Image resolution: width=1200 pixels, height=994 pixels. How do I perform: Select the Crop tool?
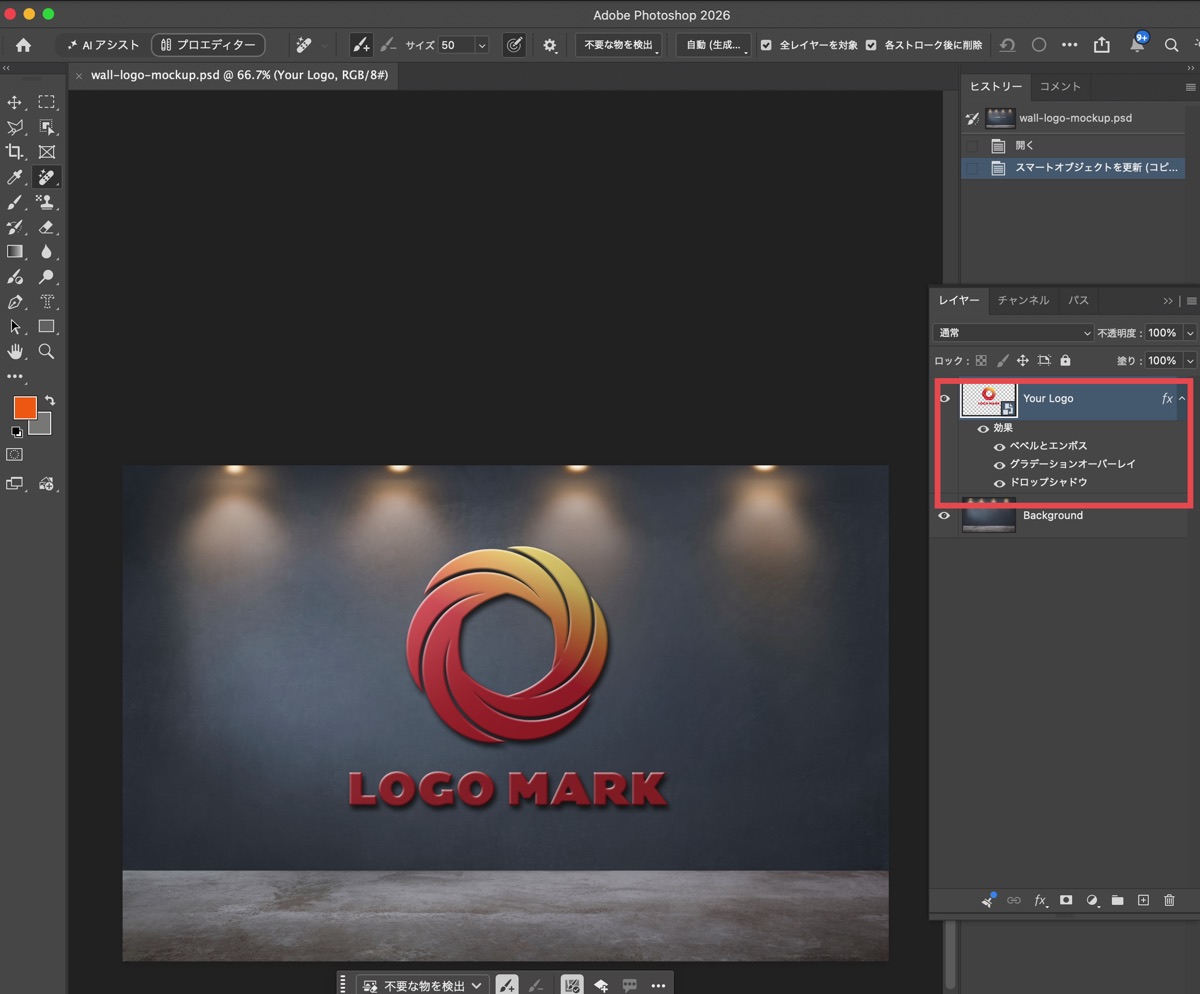click(15, 152)
